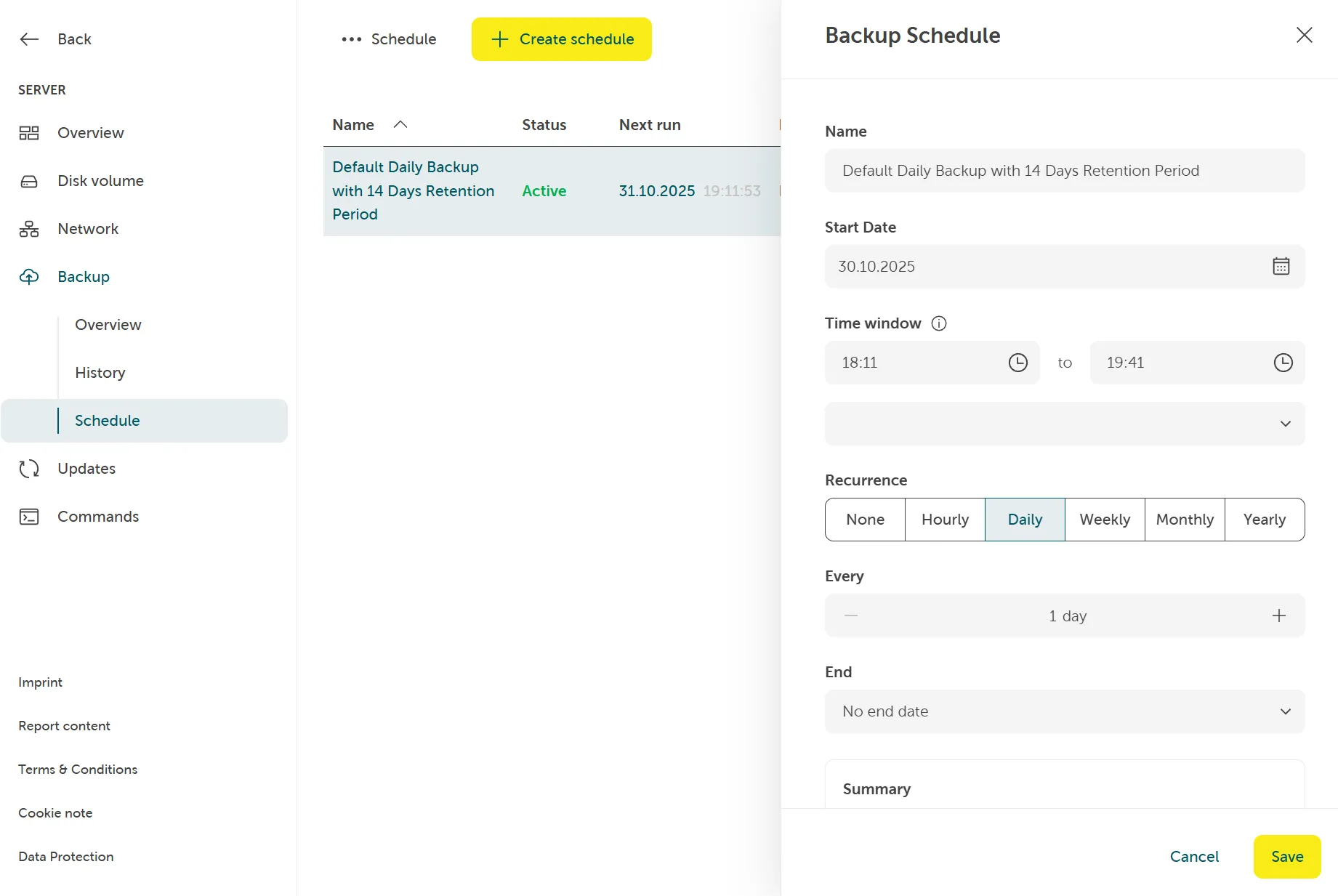Open the Backup cloud icon in sidebar

pos(28,277)
